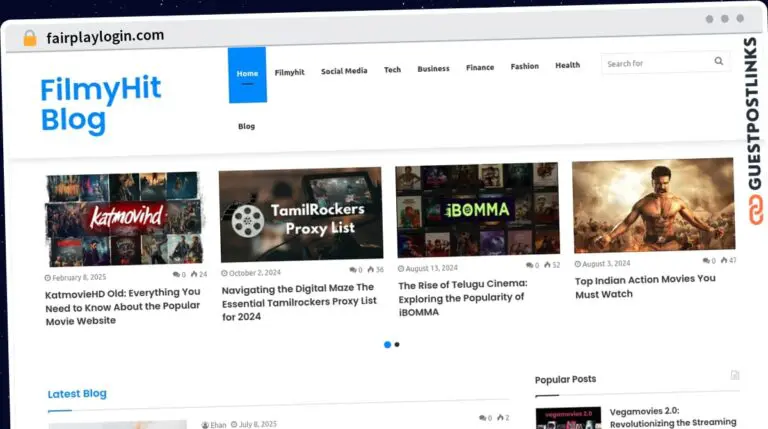Click the FilmyHit Blog site logo
The width and height of the screenshot is (768, 429).
pyautogui.click(x=100, y=105)
